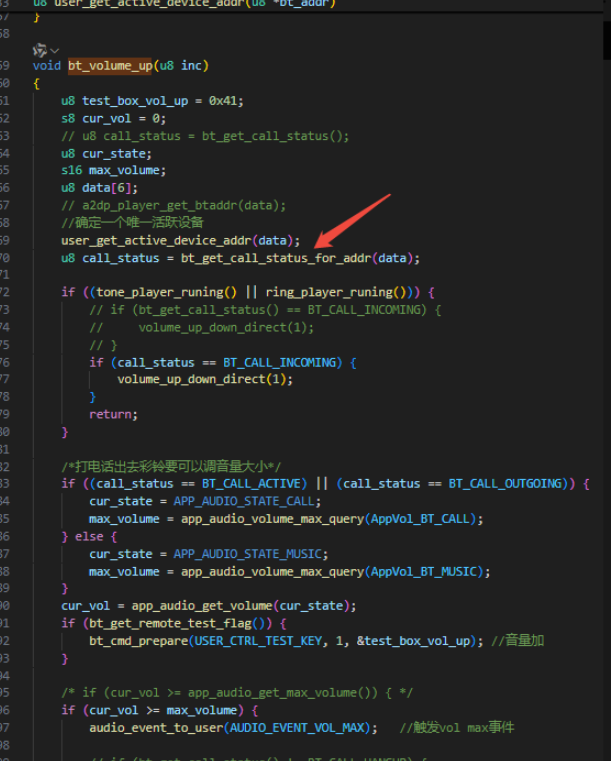
Task: Click the Chinese comment 确定一个唯一活跃设备
Action: click(132, 222)
